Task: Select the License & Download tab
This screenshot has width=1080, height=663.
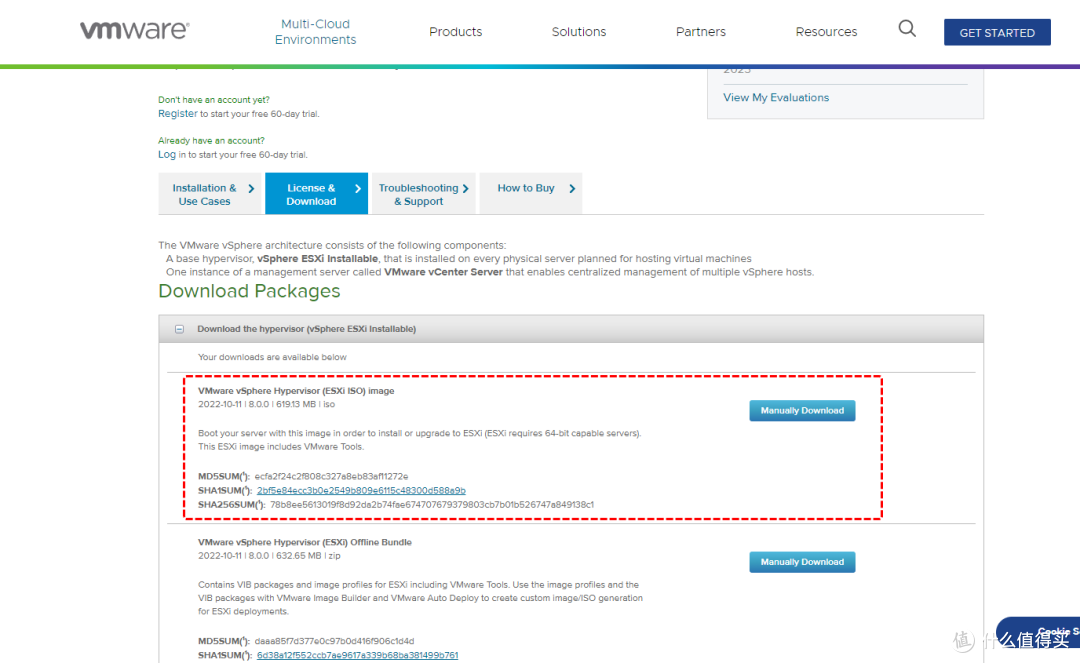Action: 316,194
